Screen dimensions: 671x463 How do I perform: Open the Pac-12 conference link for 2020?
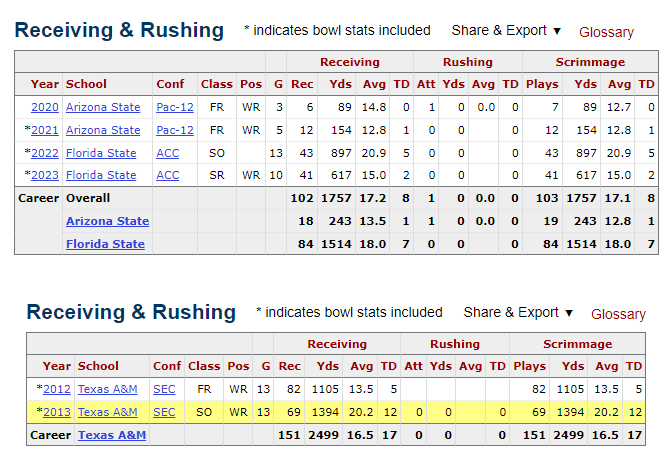175,107
